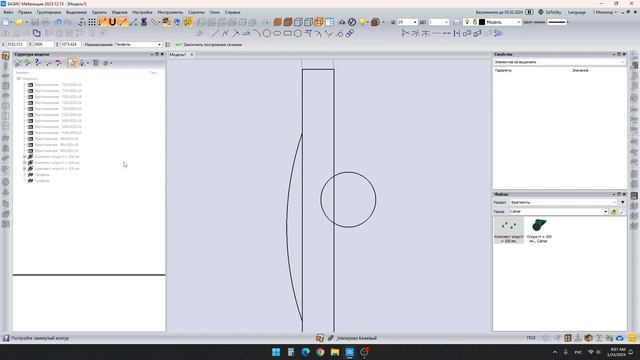This screenshot has width=640, height=360.
Task: Click the orange U-shaped toolbar icon
Action: (112, 22)
